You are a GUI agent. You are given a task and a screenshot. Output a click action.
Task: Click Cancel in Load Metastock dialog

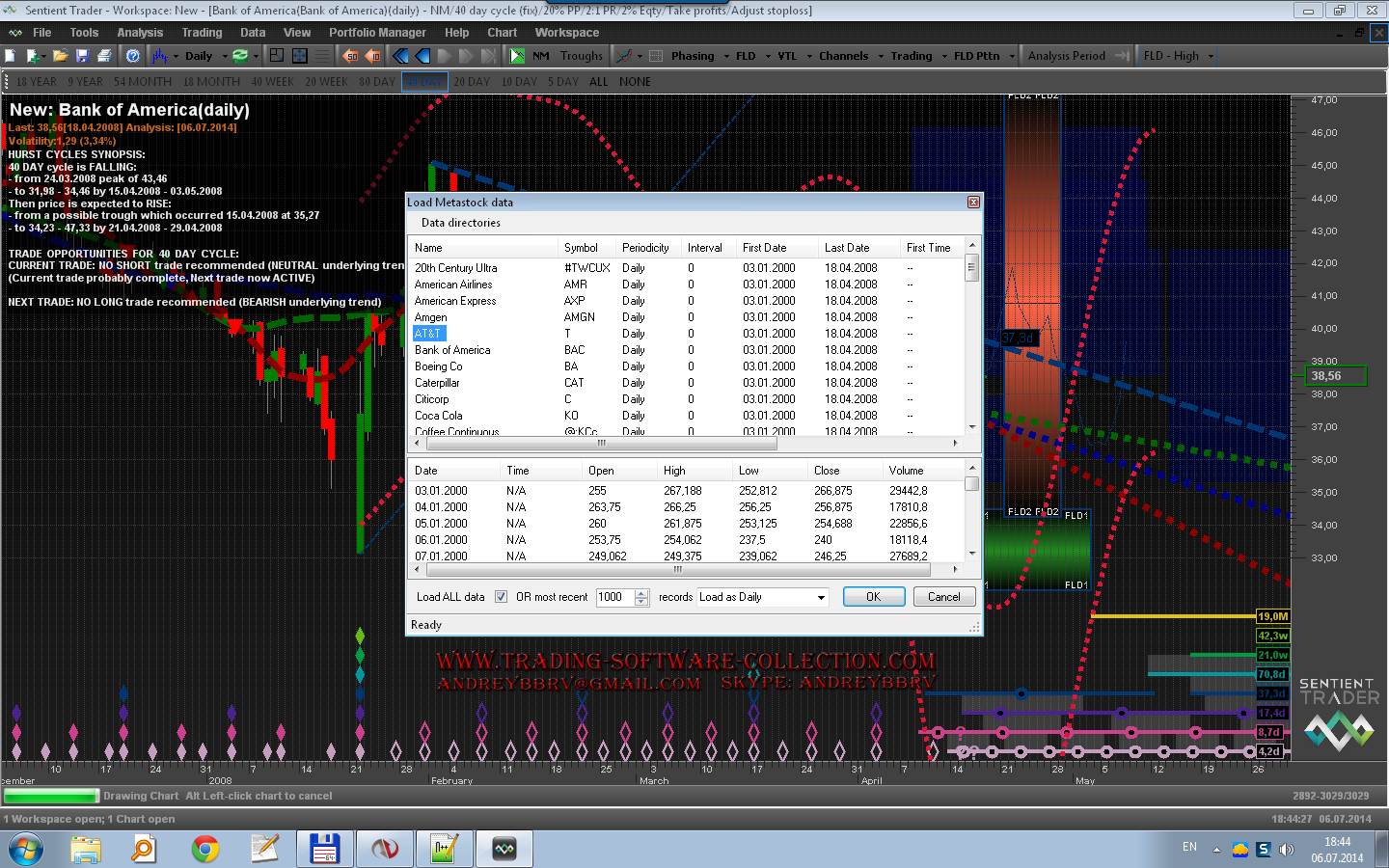943,597
